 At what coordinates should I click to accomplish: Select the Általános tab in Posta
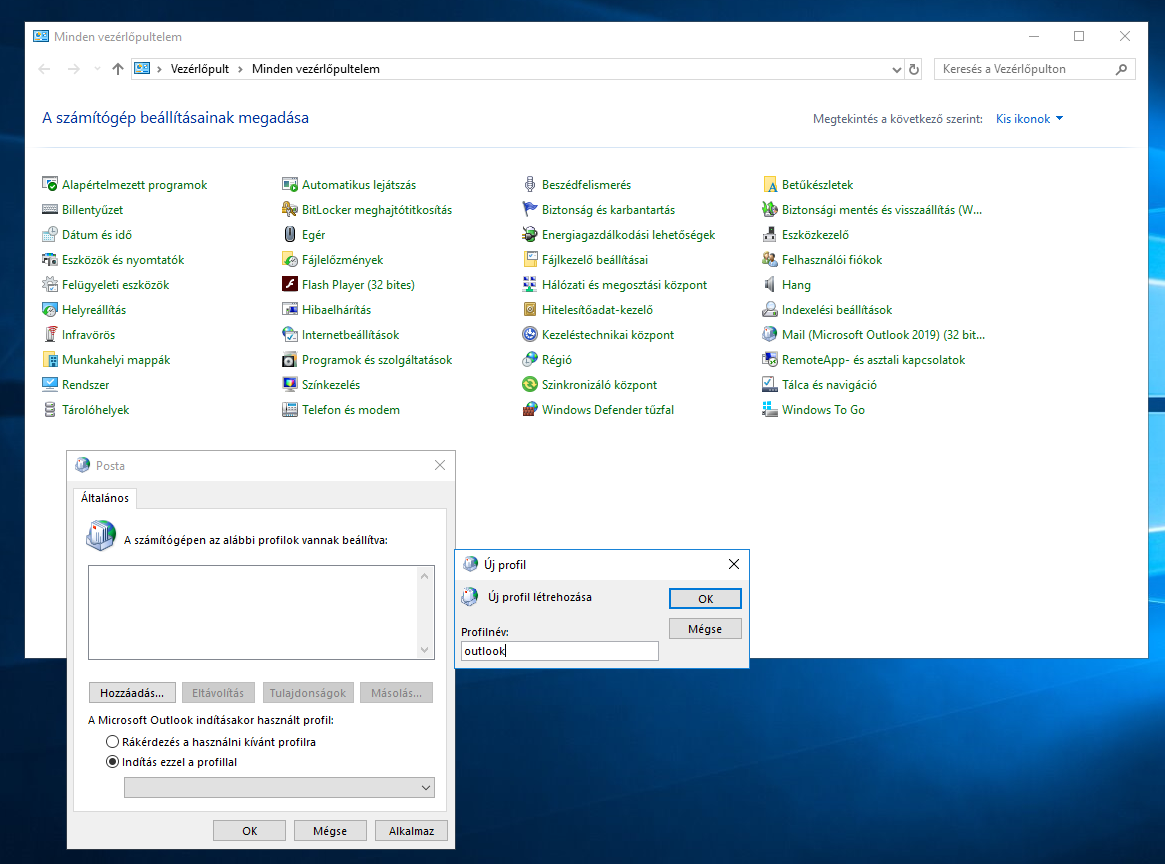(105, 498)
